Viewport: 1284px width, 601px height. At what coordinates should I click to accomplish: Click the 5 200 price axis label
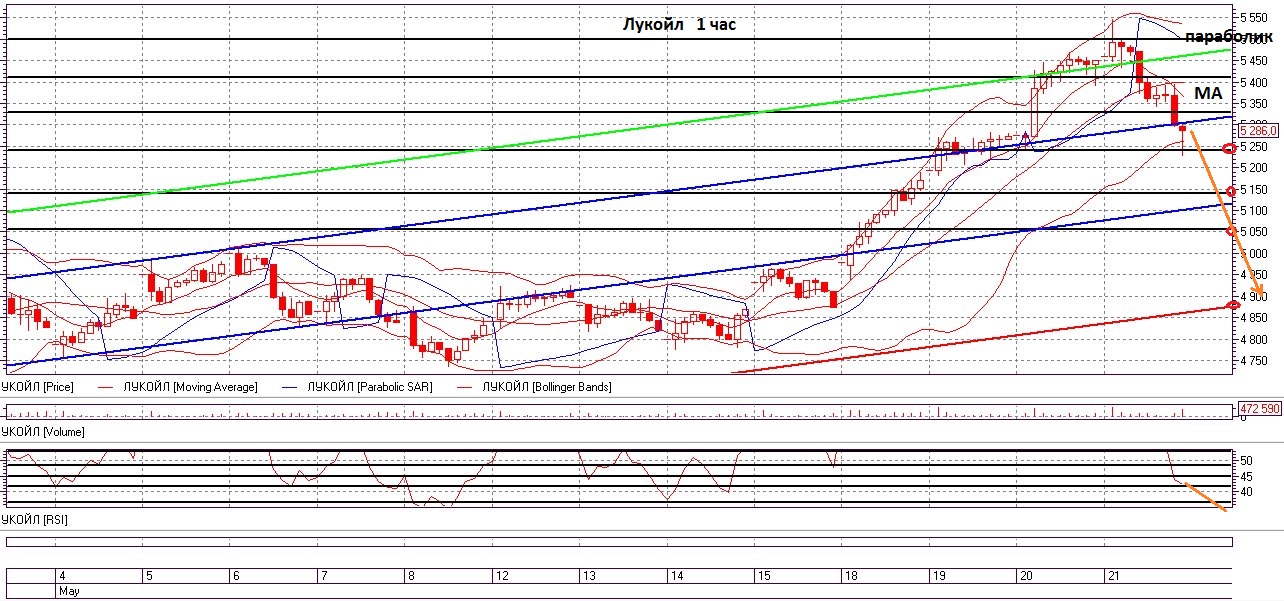(1255, 168)
